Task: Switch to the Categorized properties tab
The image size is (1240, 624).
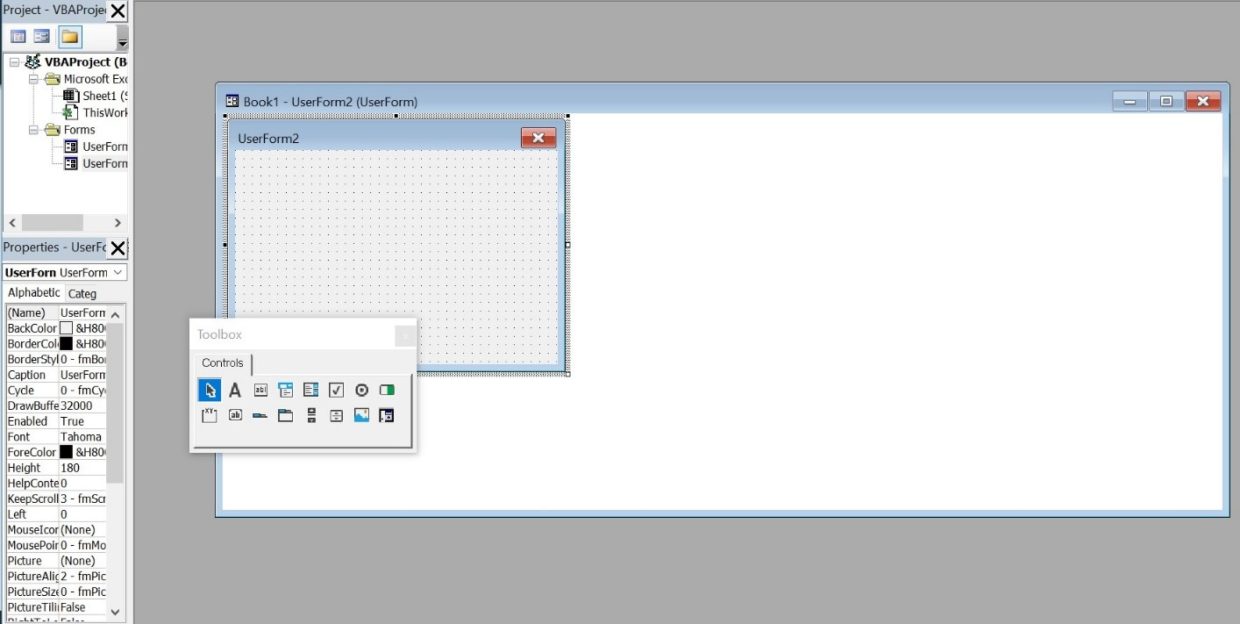Action: pyautogui.click(x=82, y=294)
